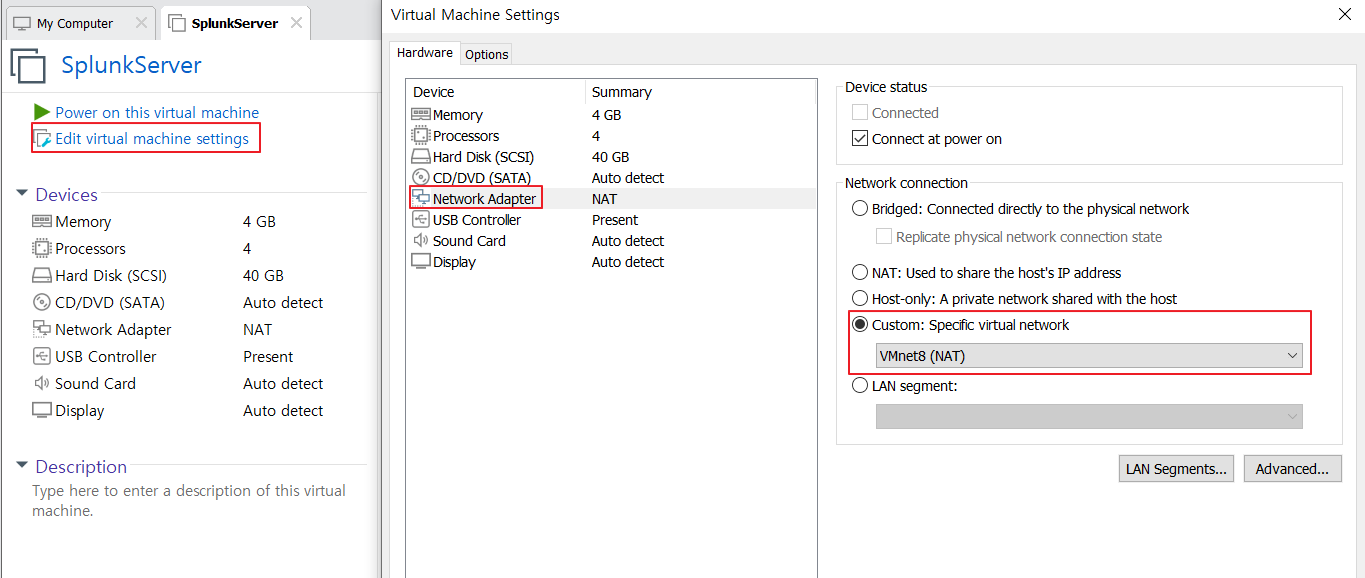Select Display row in settings list
Screen dimensions: 1365x578
point(611,262)
